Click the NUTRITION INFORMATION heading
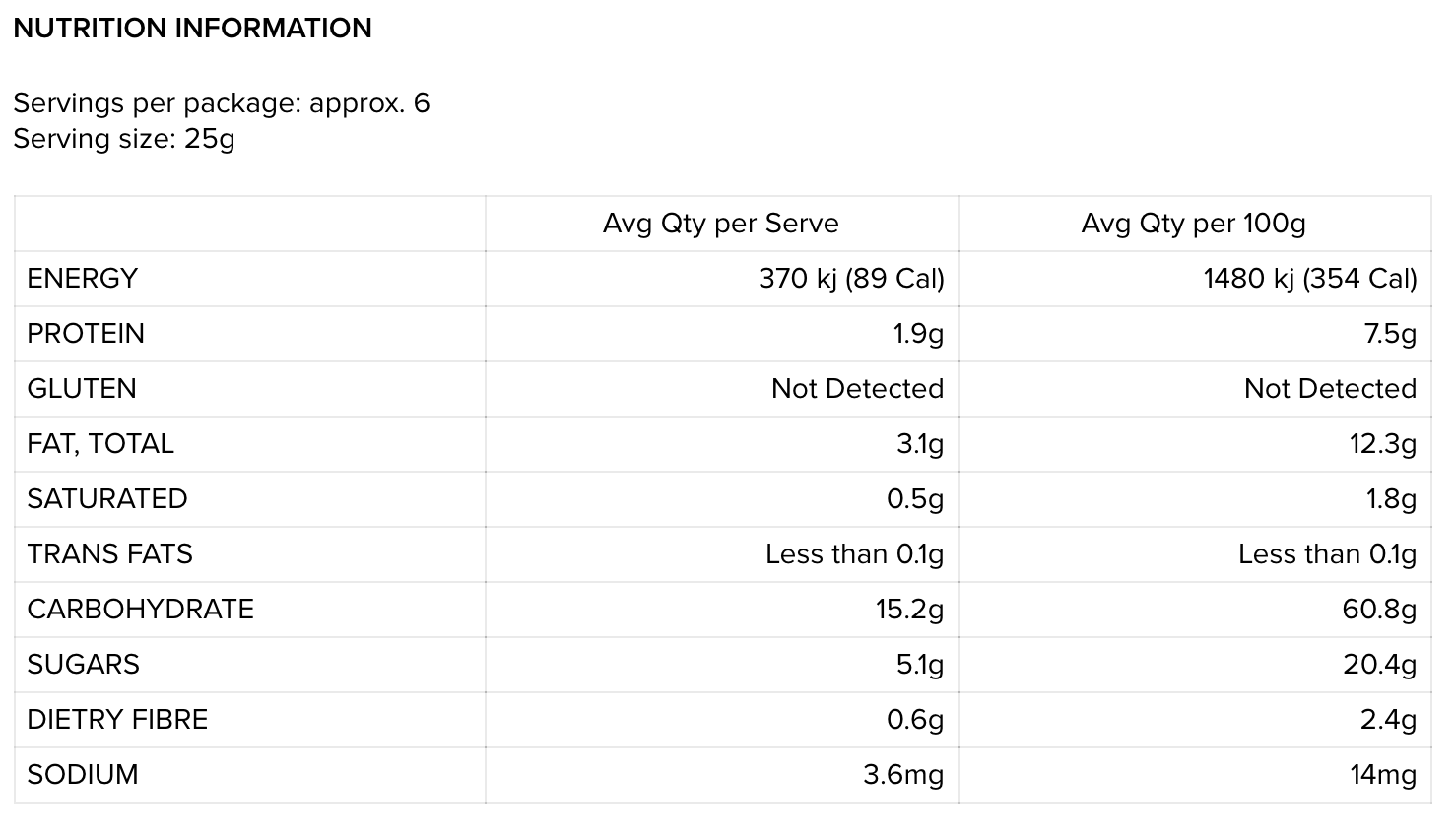 pos(192,28)
